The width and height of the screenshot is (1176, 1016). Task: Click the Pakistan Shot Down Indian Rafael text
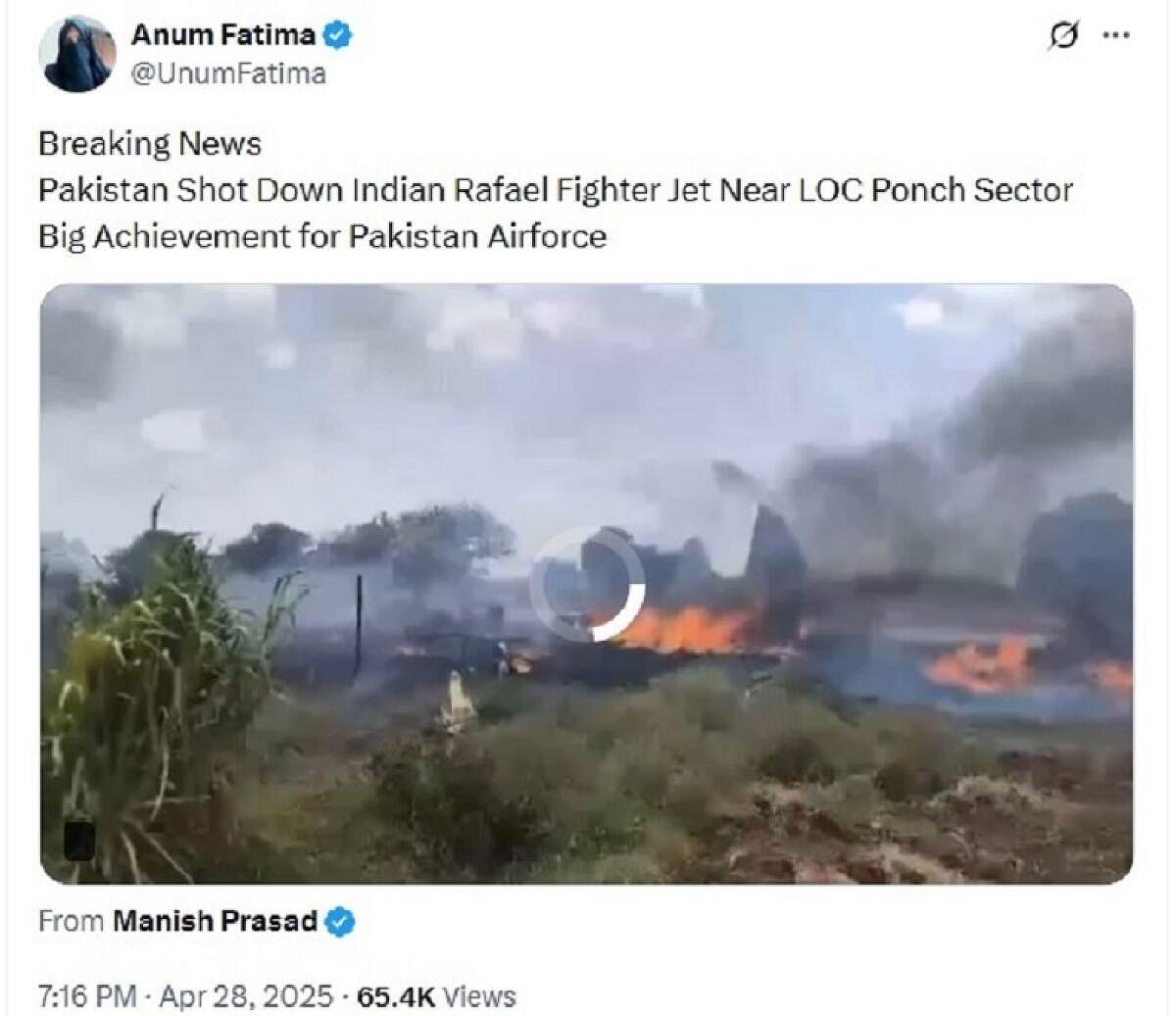pyautogui.click(x=294, y=190)
